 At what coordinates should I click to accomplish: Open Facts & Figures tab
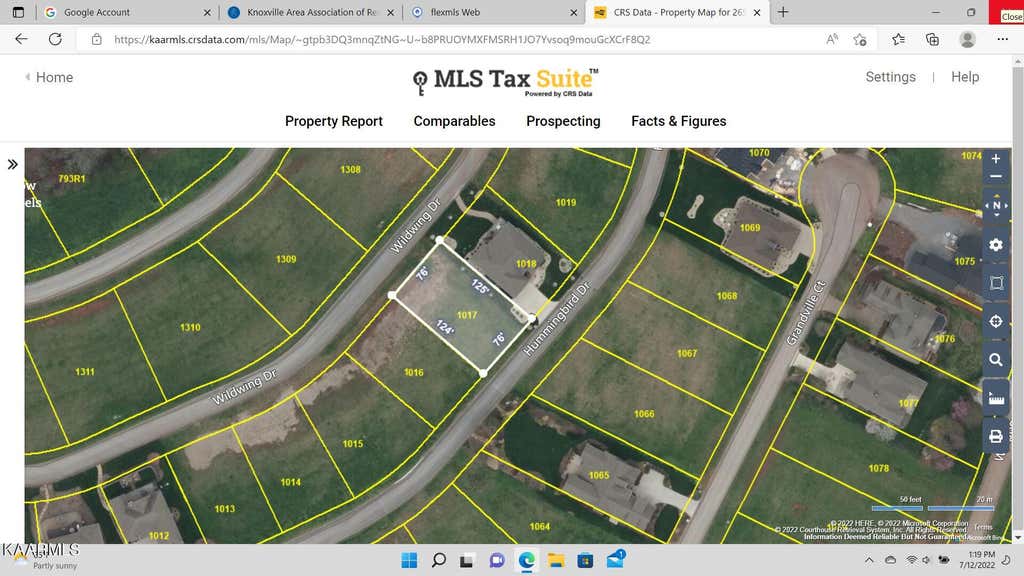tap(679, 121)
